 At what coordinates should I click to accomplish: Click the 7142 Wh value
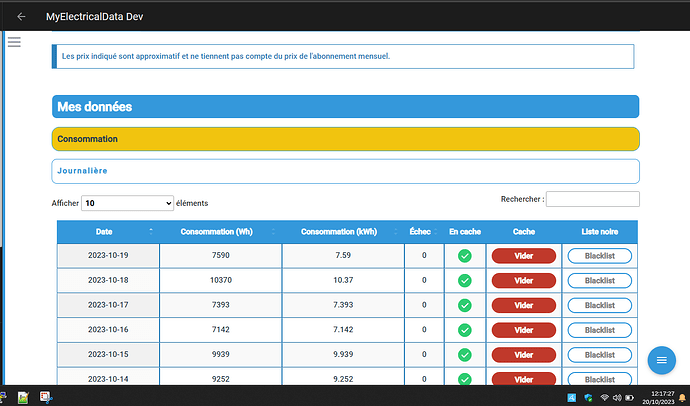[x=220, y=329]
